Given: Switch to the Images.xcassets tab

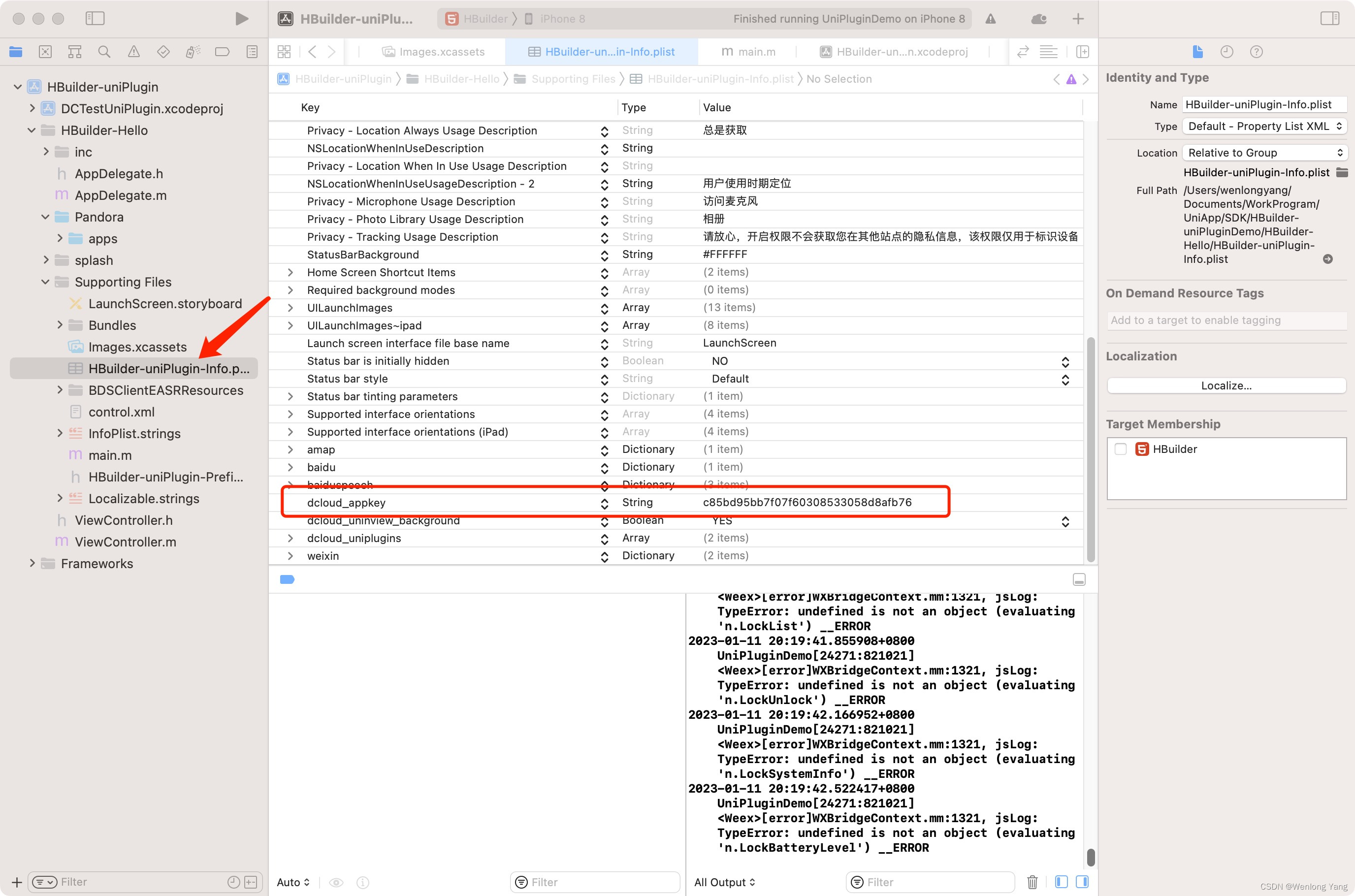Looking at the screenshot, I should [x=433, y=52].
